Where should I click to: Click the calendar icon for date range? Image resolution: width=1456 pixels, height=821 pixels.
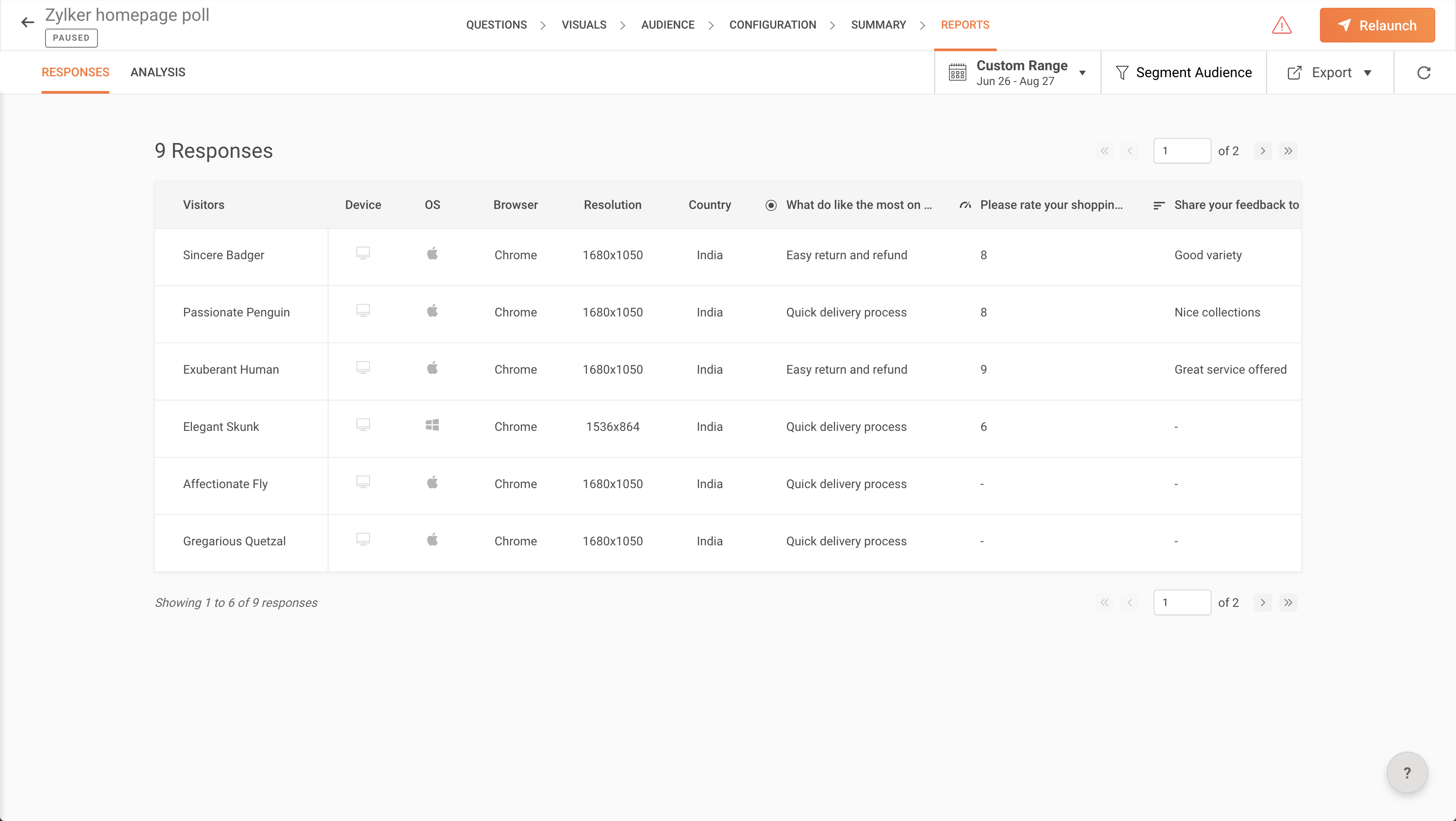(x=958, y=72)
